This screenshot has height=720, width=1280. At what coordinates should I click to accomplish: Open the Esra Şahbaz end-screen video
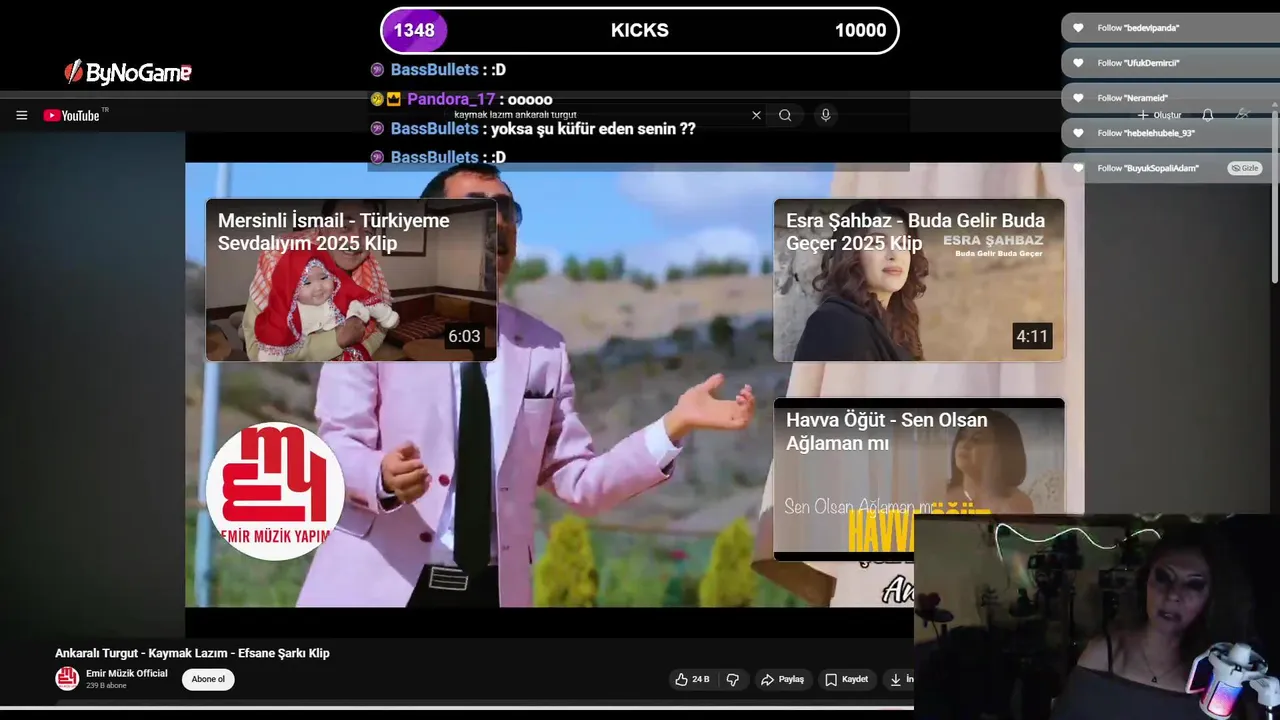(919, 280)
